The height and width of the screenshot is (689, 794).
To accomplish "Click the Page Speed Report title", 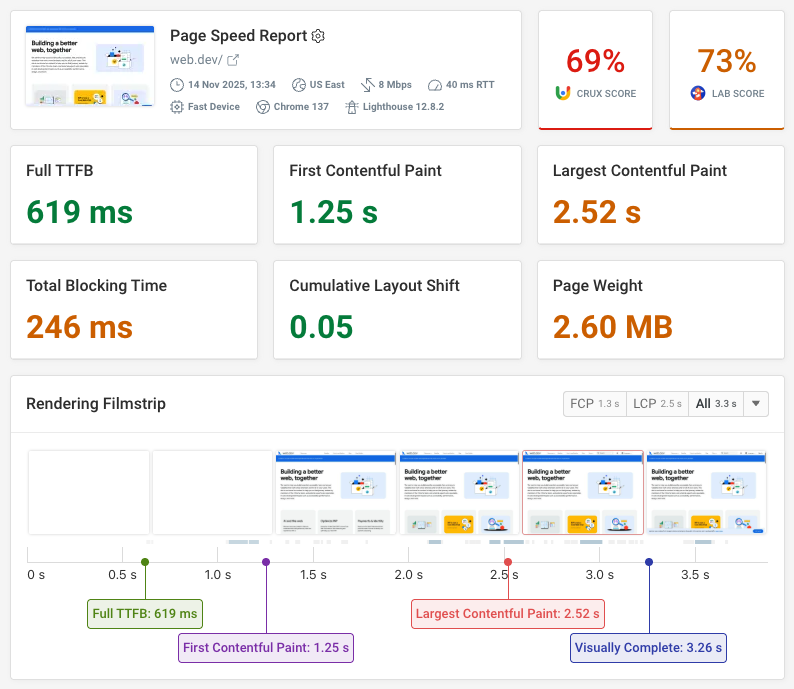I will point(239,36).
